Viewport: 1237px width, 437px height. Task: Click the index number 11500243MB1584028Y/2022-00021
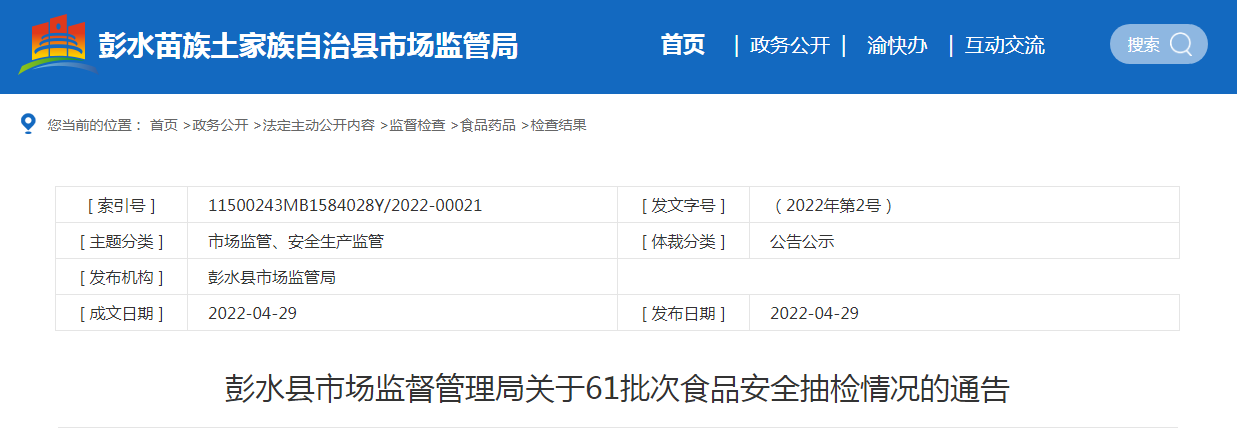pos(345,205)
